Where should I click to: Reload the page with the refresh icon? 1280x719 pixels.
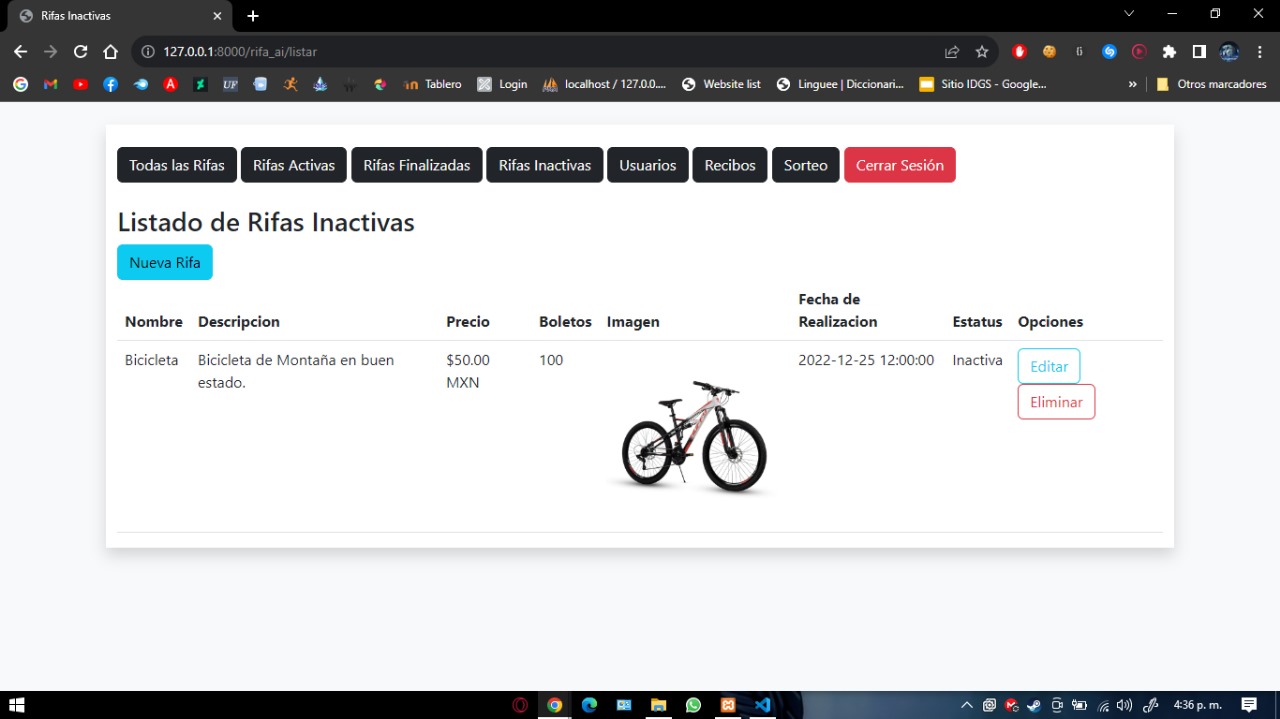pyautogui.click(x=81, y=52)
